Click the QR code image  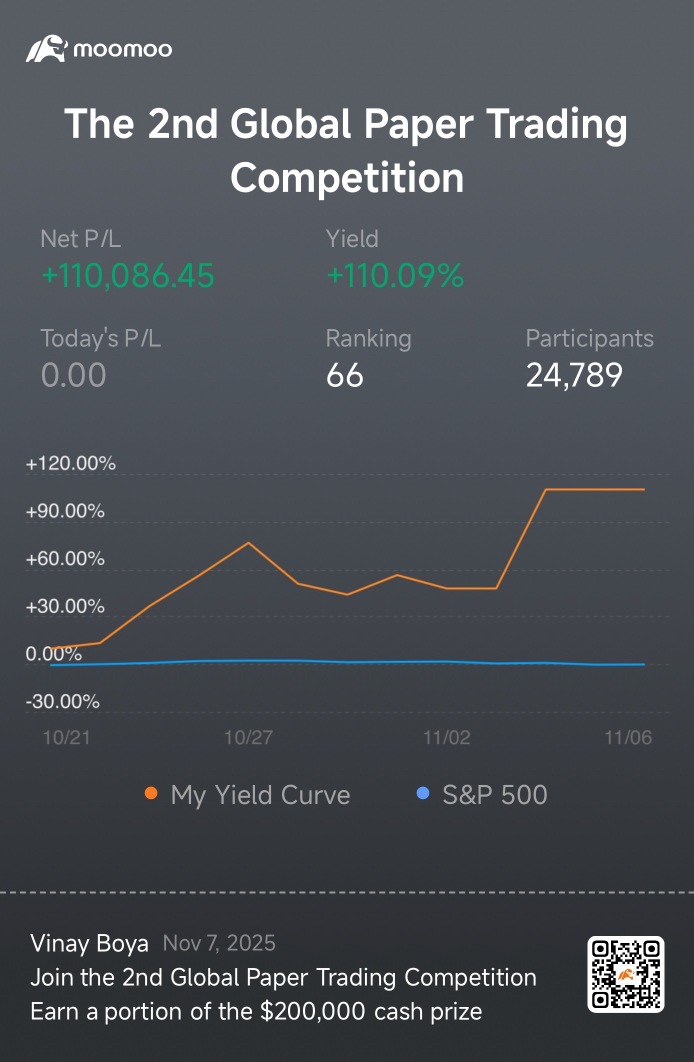click(x=625, y=973)
